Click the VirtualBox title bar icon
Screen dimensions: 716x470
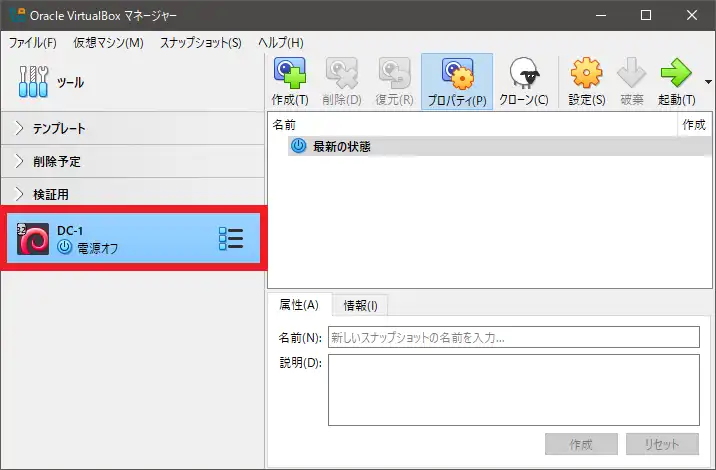pos(17,15)
